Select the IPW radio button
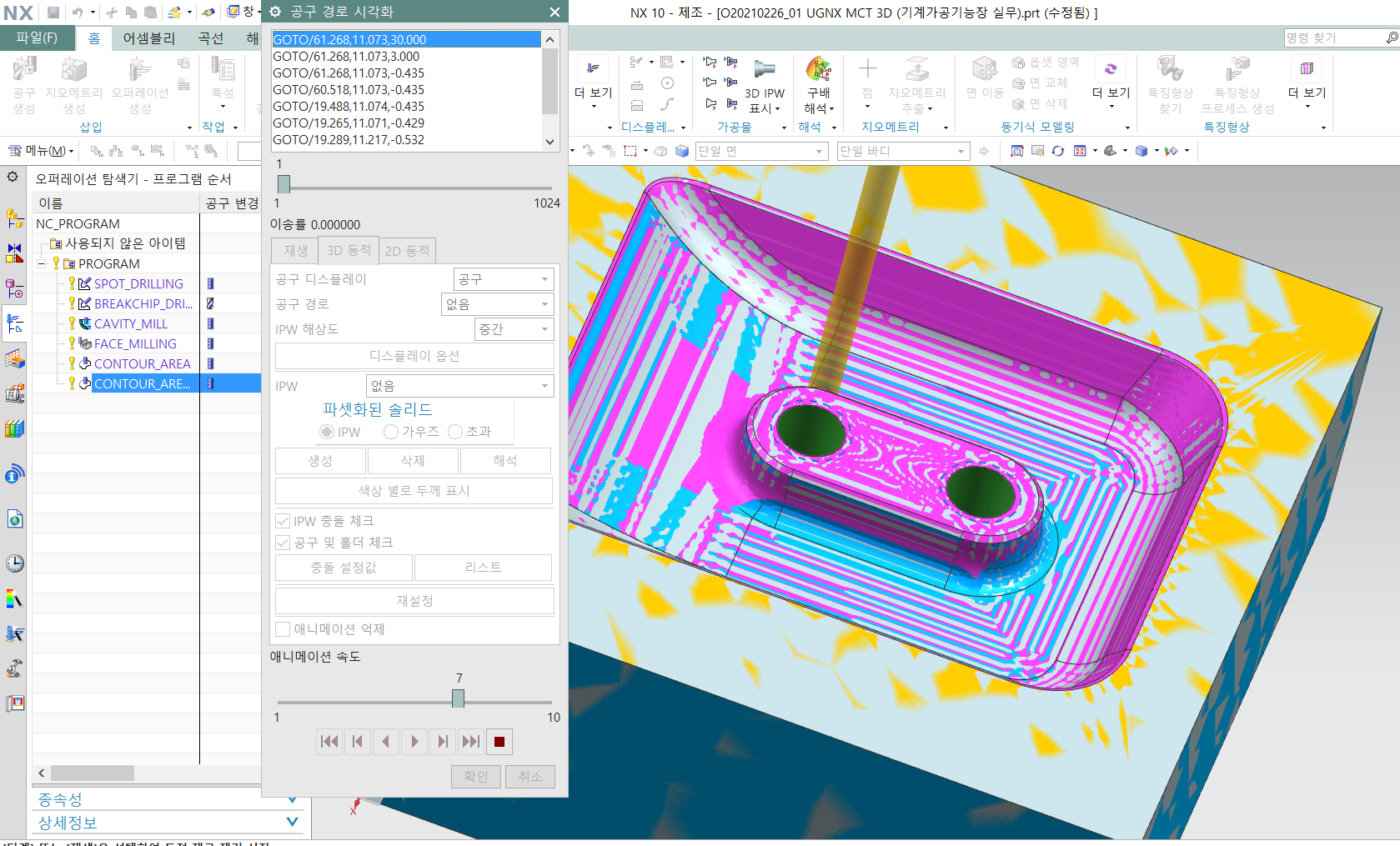 [327, 432]
